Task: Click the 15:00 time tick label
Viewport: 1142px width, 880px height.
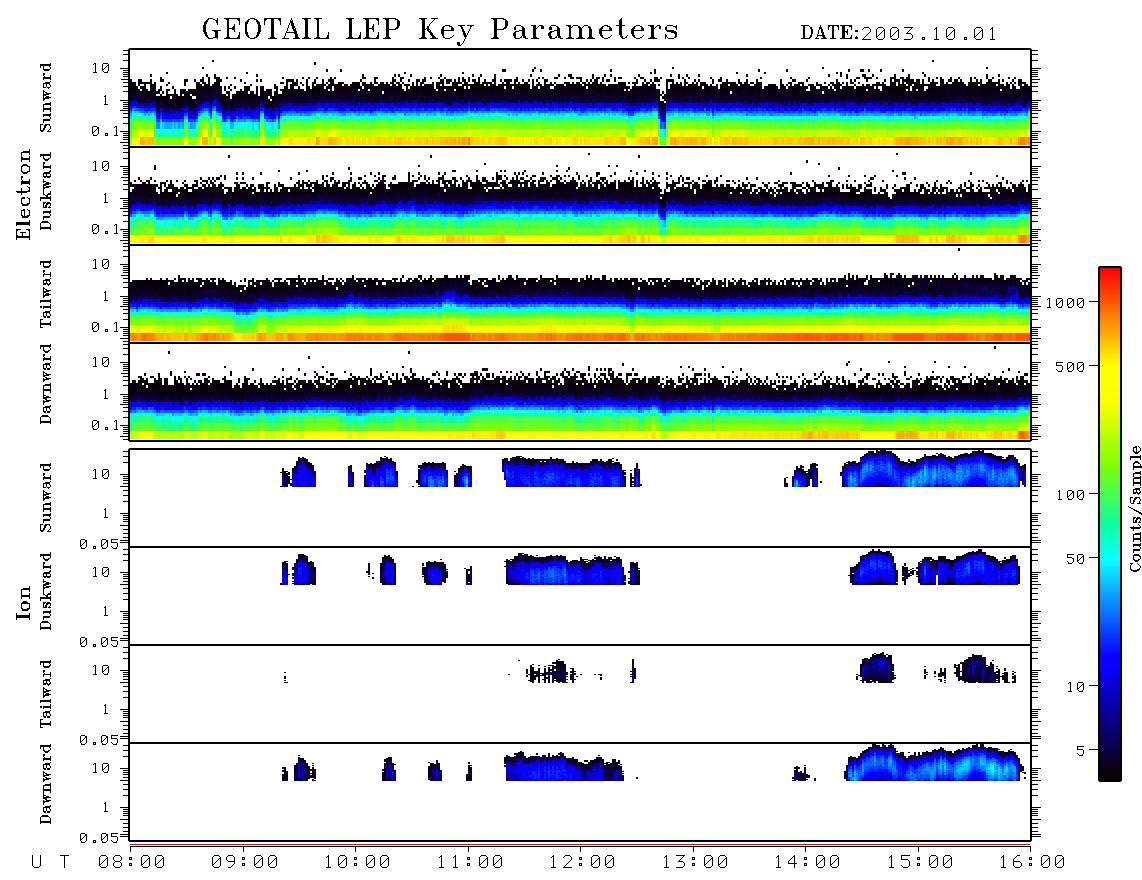Action: point(920,863)
